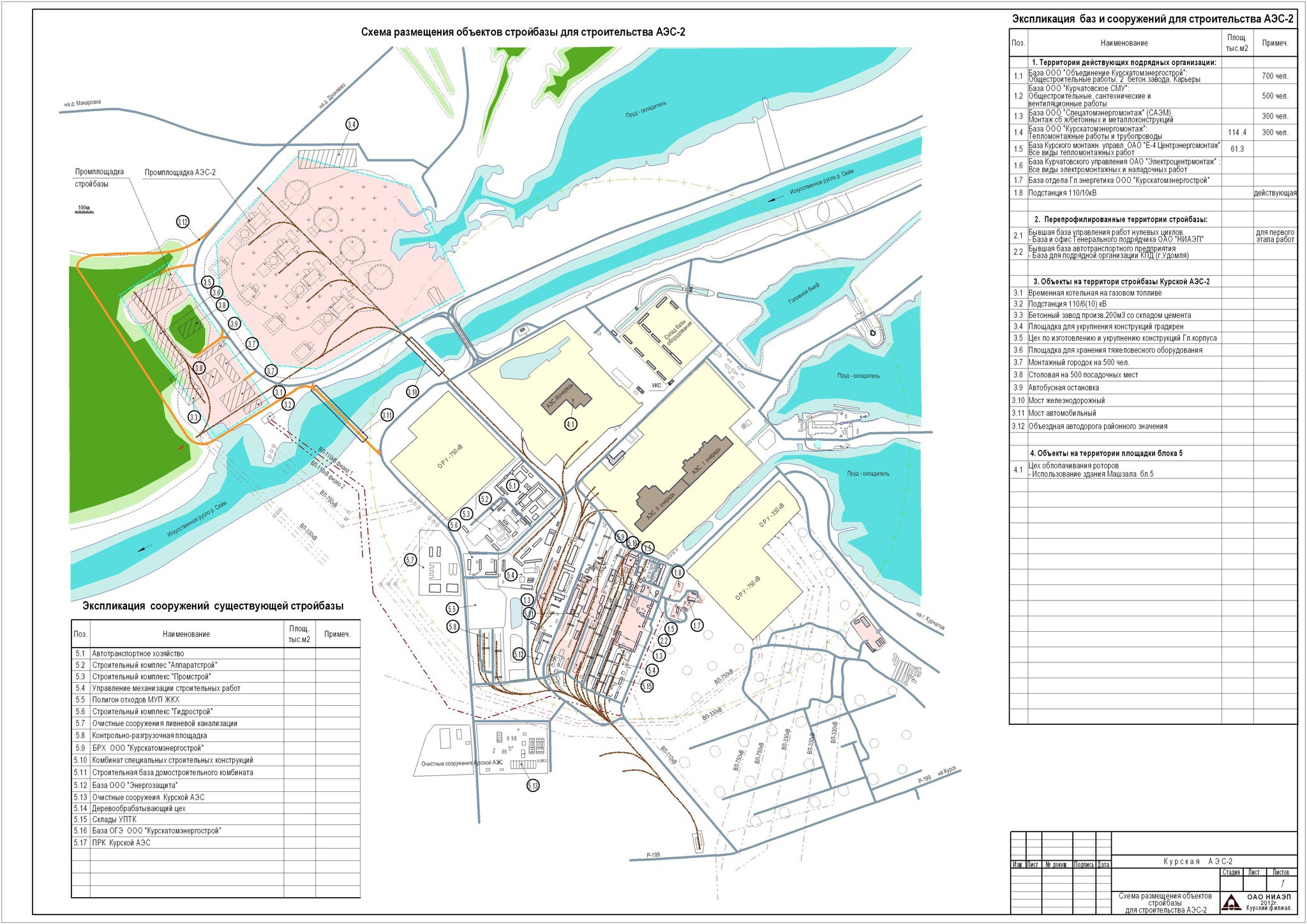Click the 5.13 marker at treatment facilities
The width and height of the screenshot is (1307, 924).
coord(533,786)
